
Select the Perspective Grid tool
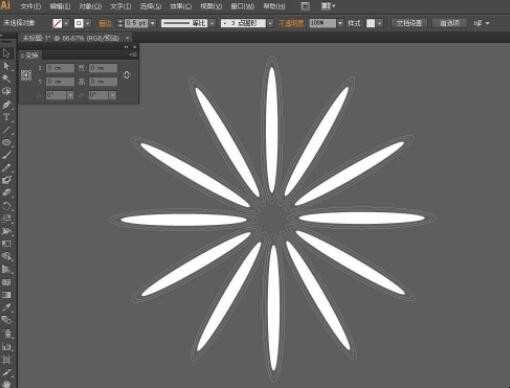[6, 269]
